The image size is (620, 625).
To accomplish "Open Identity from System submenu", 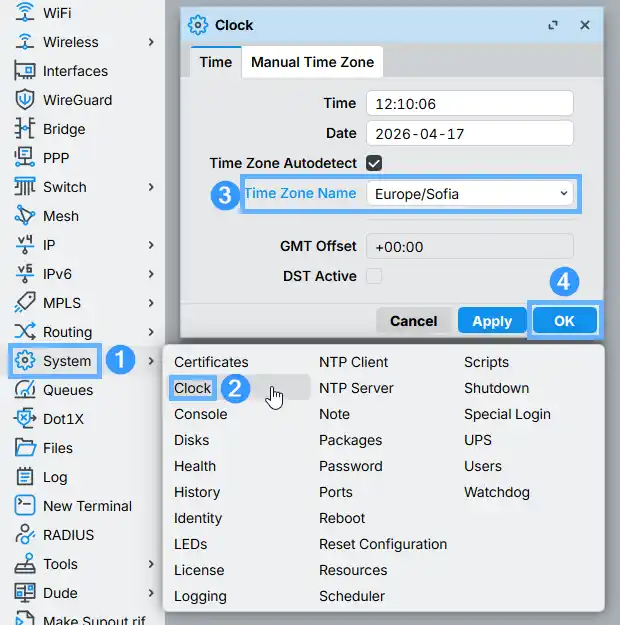I will (x=198, y=518).
